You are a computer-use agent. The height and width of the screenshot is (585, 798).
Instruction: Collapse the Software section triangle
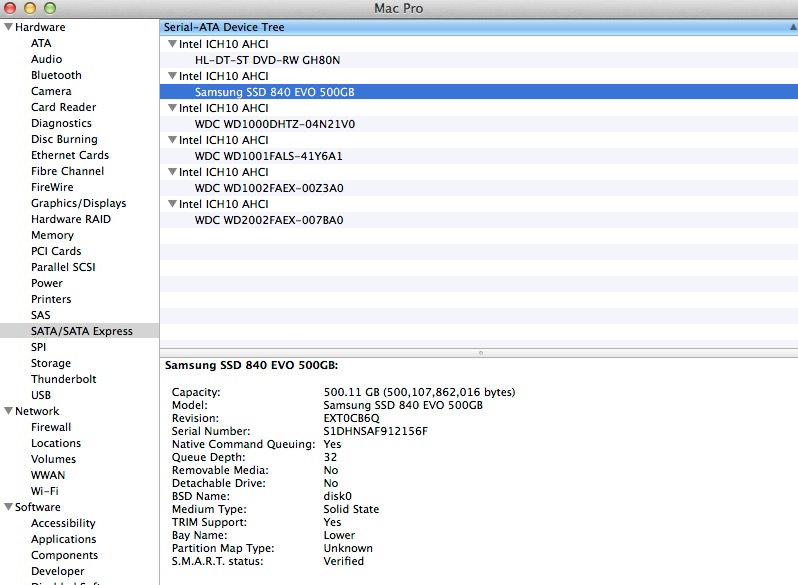(x=8, y=507)
